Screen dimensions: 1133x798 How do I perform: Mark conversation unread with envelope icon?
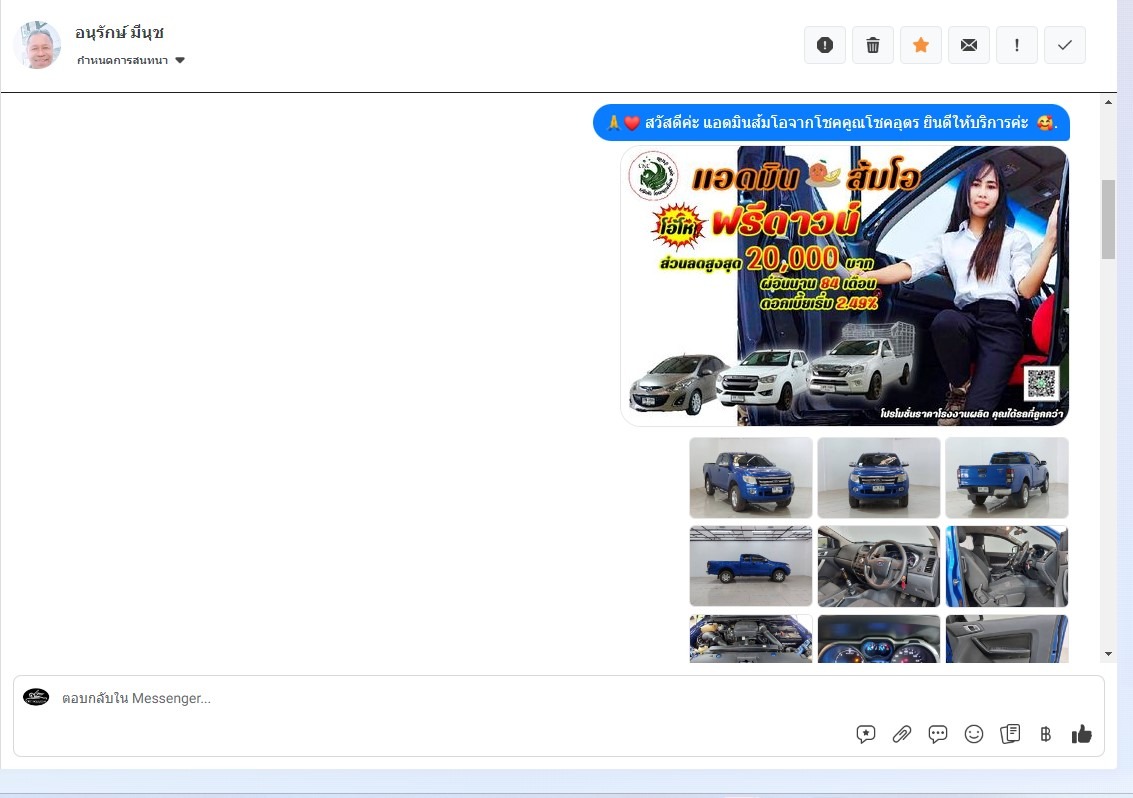tap(969, 45)
